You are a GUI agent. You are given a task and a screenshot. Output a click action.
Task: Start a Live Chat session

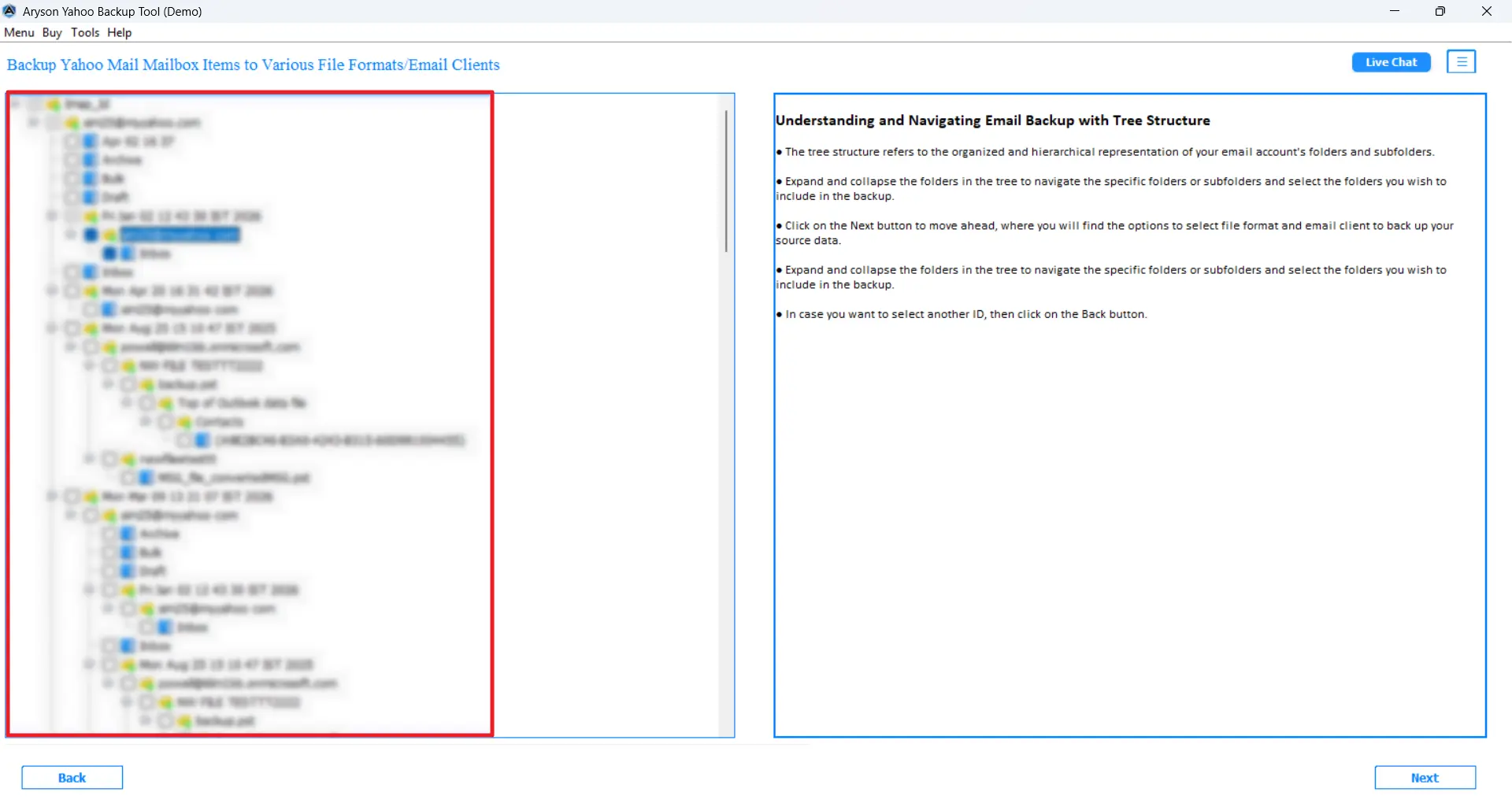[x=1391, y=62]
